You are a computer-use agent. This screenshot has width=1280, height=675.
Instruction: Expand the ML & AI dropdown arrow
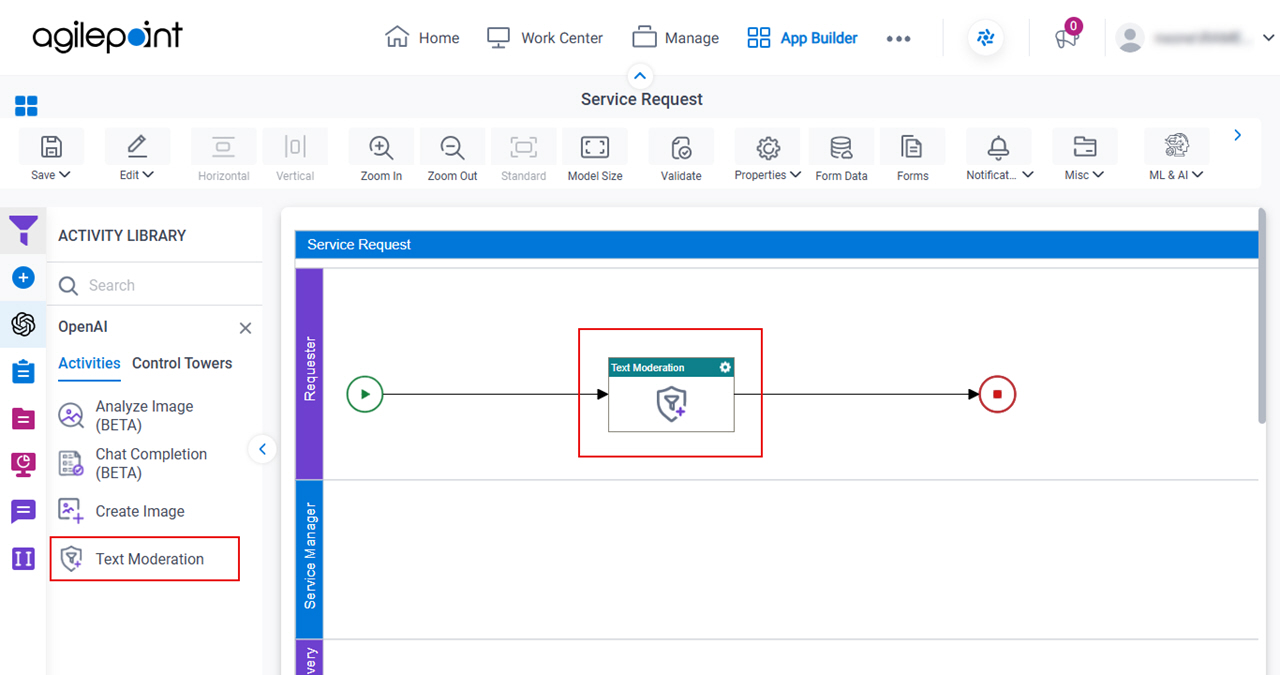pos(1198,175)
